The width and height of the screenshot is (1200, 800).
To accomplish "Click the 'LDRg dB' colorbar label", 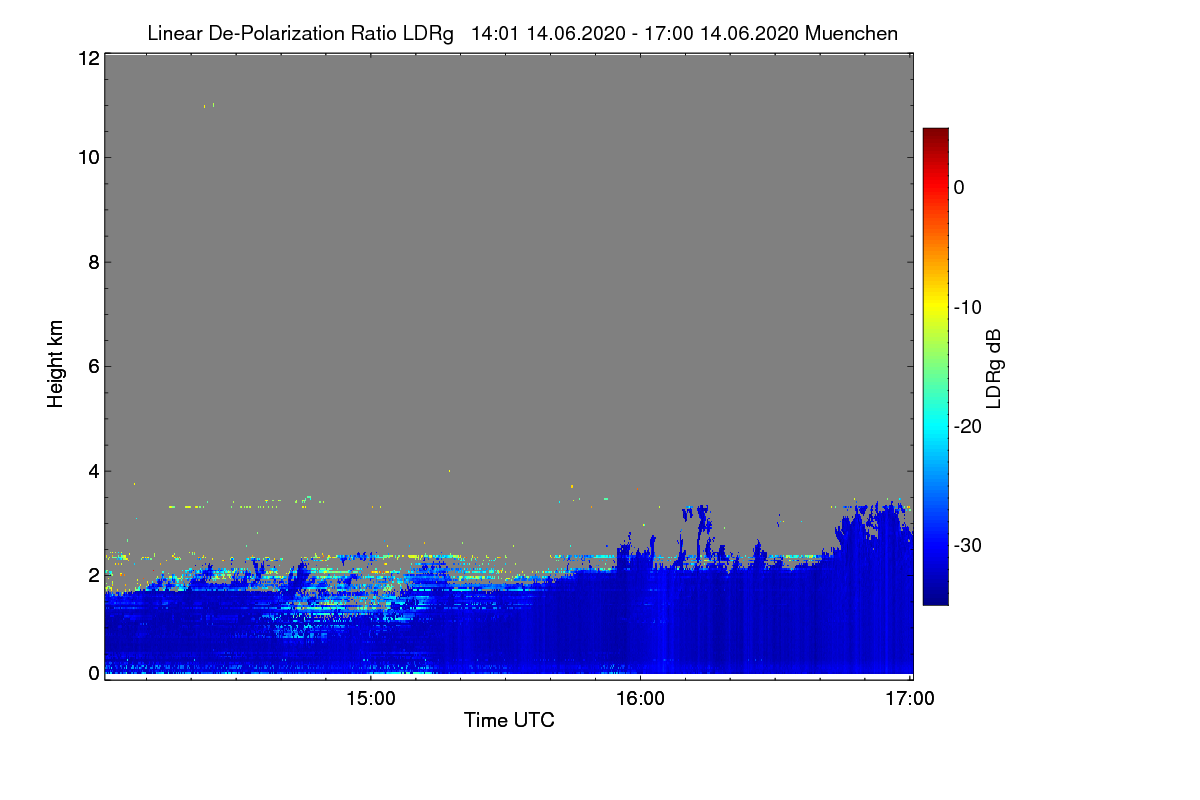I will pyautogui.click(x=993, y=369).
